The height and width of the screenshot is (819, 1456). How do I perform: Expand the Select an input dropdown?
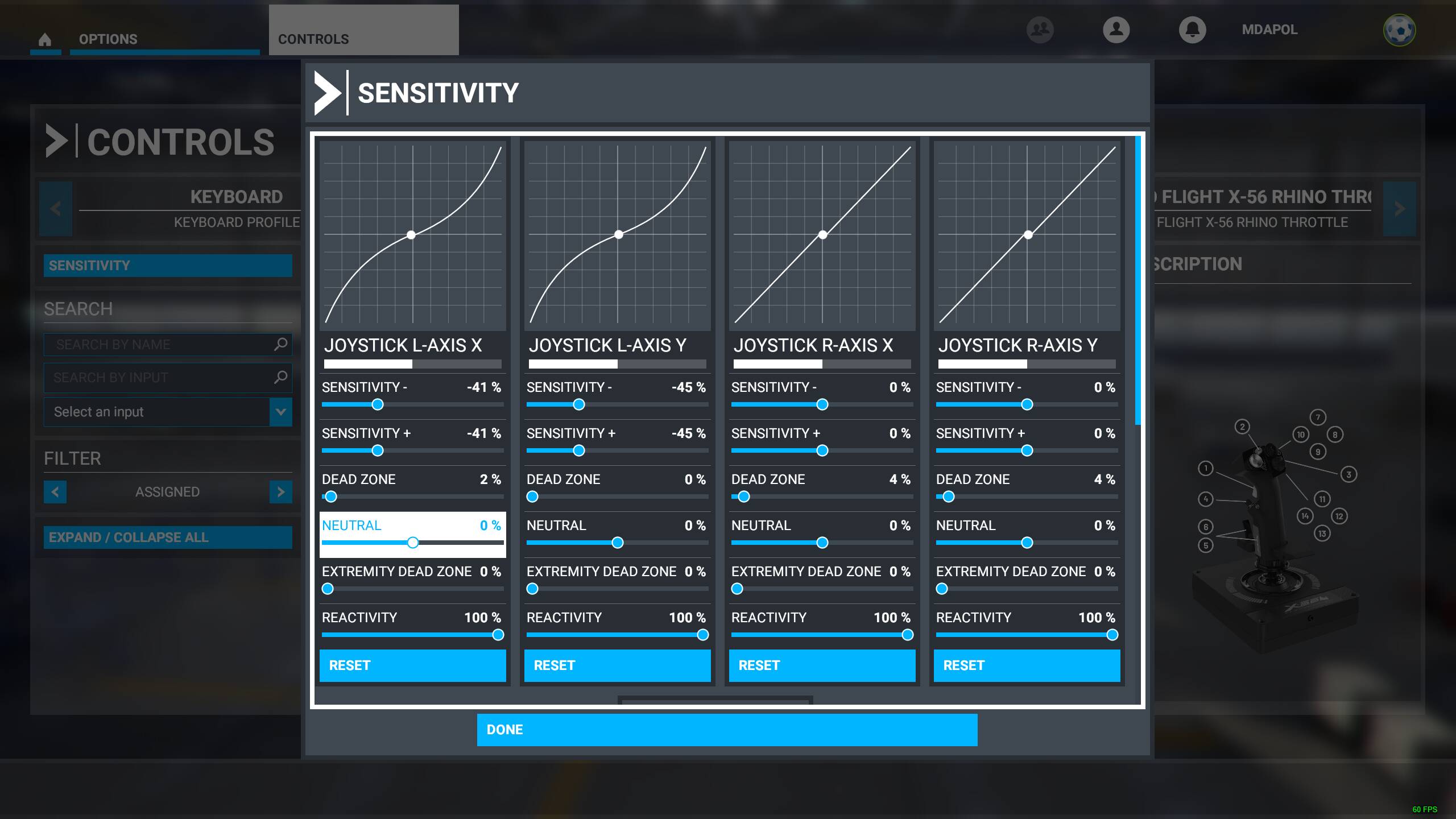280,412
